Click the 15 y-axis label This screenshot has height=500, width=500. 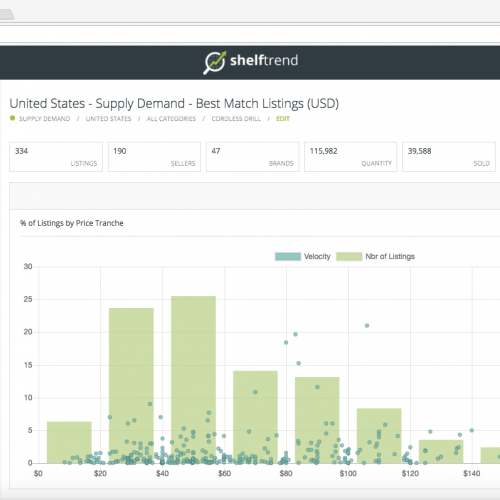click(x=28, y=365)
